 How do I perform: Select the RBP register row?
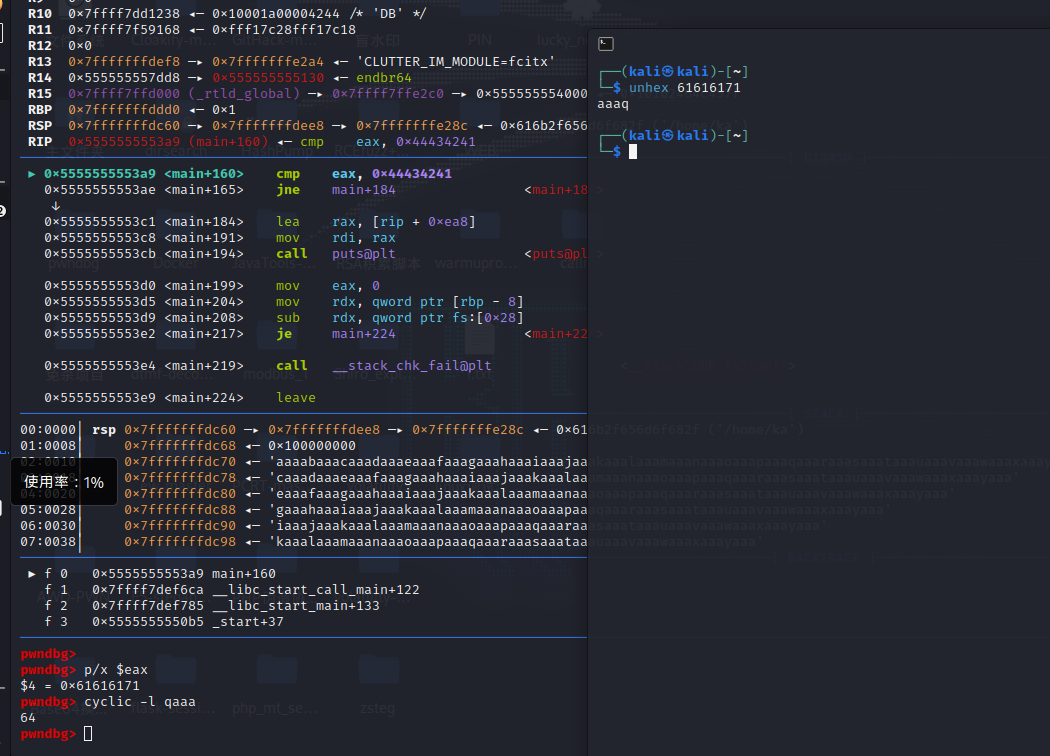(x=131, y=110)
